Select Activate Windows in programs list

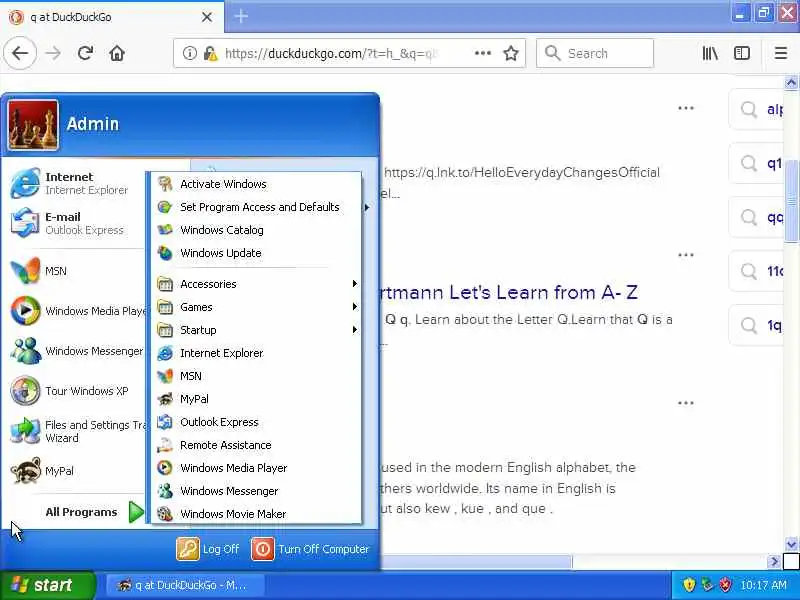pos(256,184)
